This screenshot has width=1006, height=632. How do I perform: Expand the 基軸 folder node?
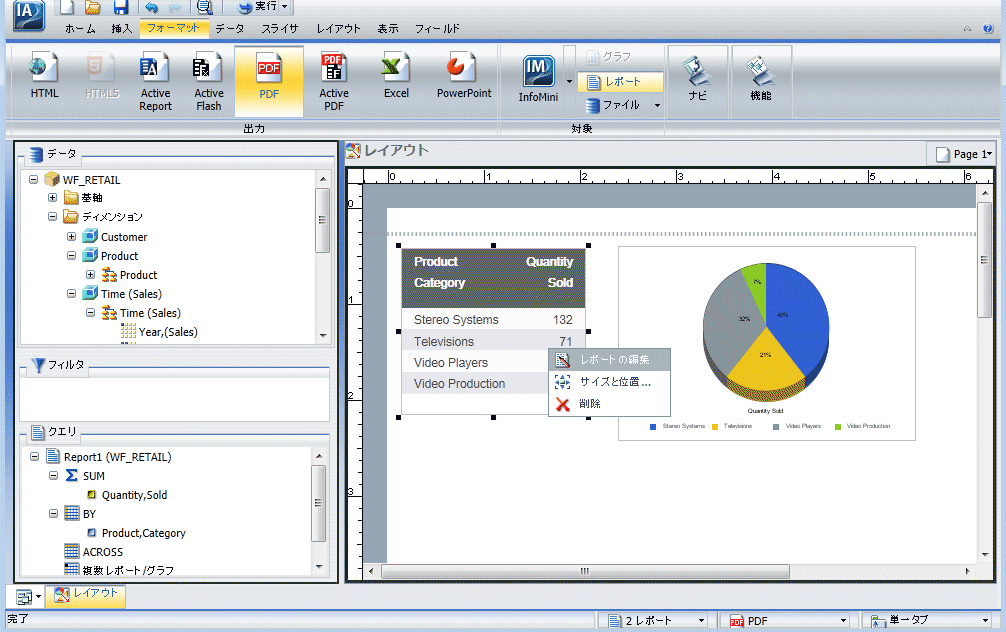click(x=53, y=198)
